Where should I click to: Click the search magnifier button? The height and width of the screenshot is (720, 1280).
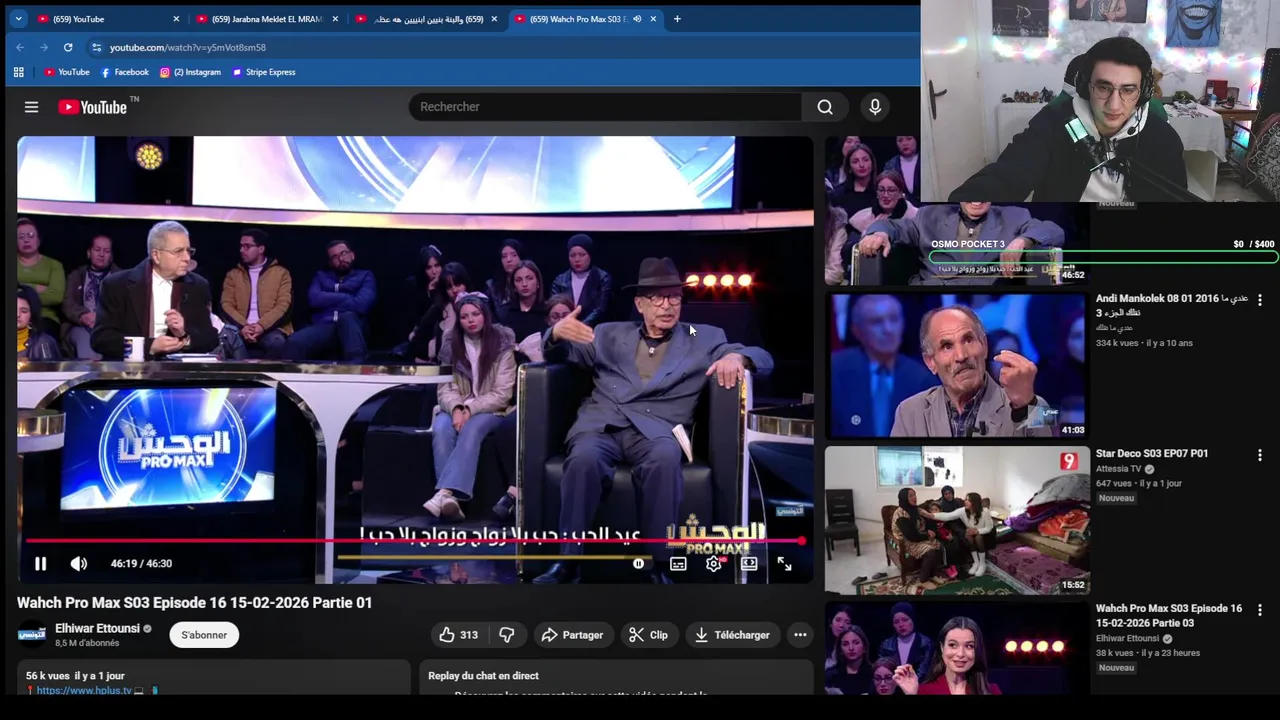point(825,107)
